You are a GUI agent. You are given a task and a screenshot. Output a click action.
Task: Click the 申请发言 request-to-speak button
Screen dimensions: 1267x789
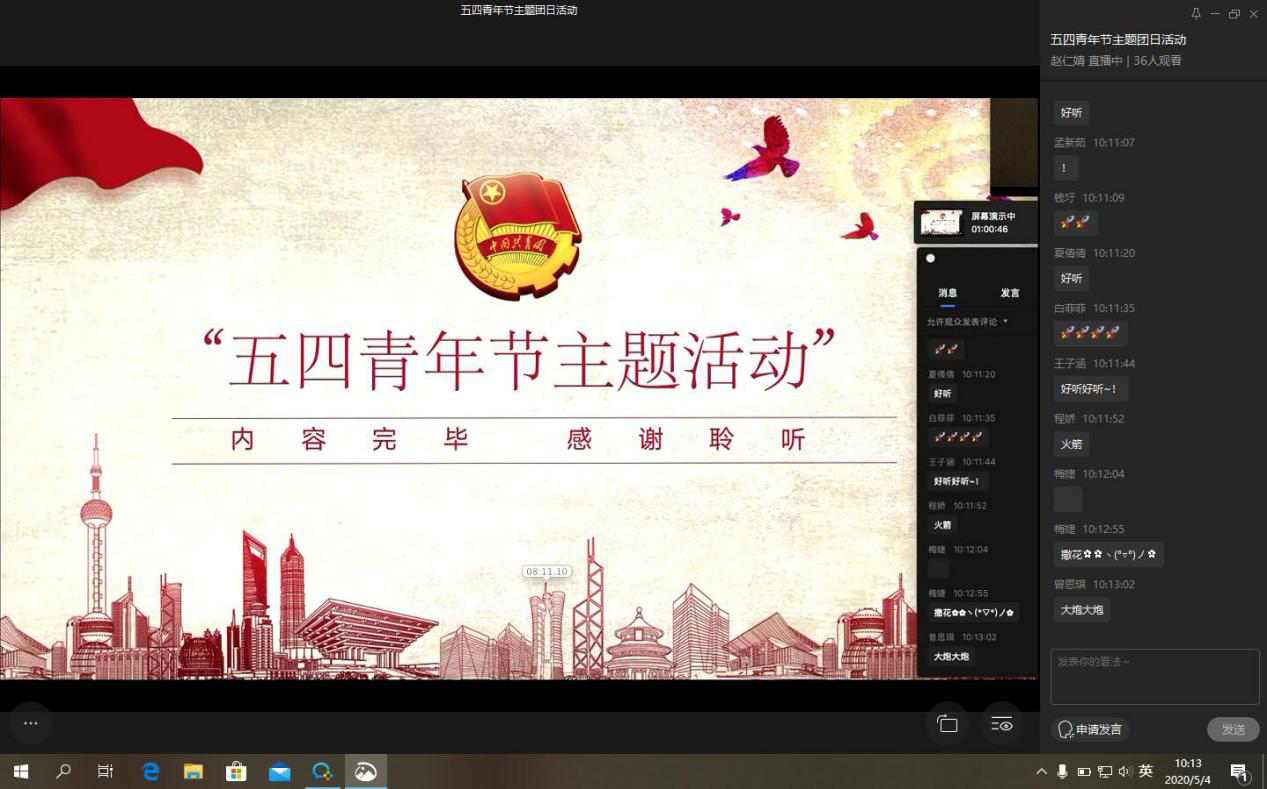pos(1090,729)
